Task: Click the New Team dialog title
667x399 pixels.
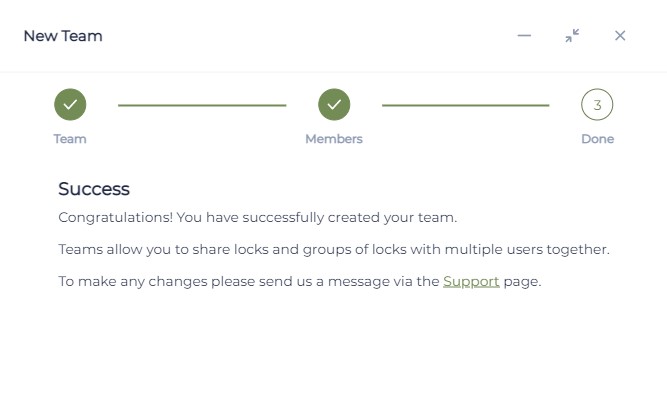Action: [x=63, y=36]
